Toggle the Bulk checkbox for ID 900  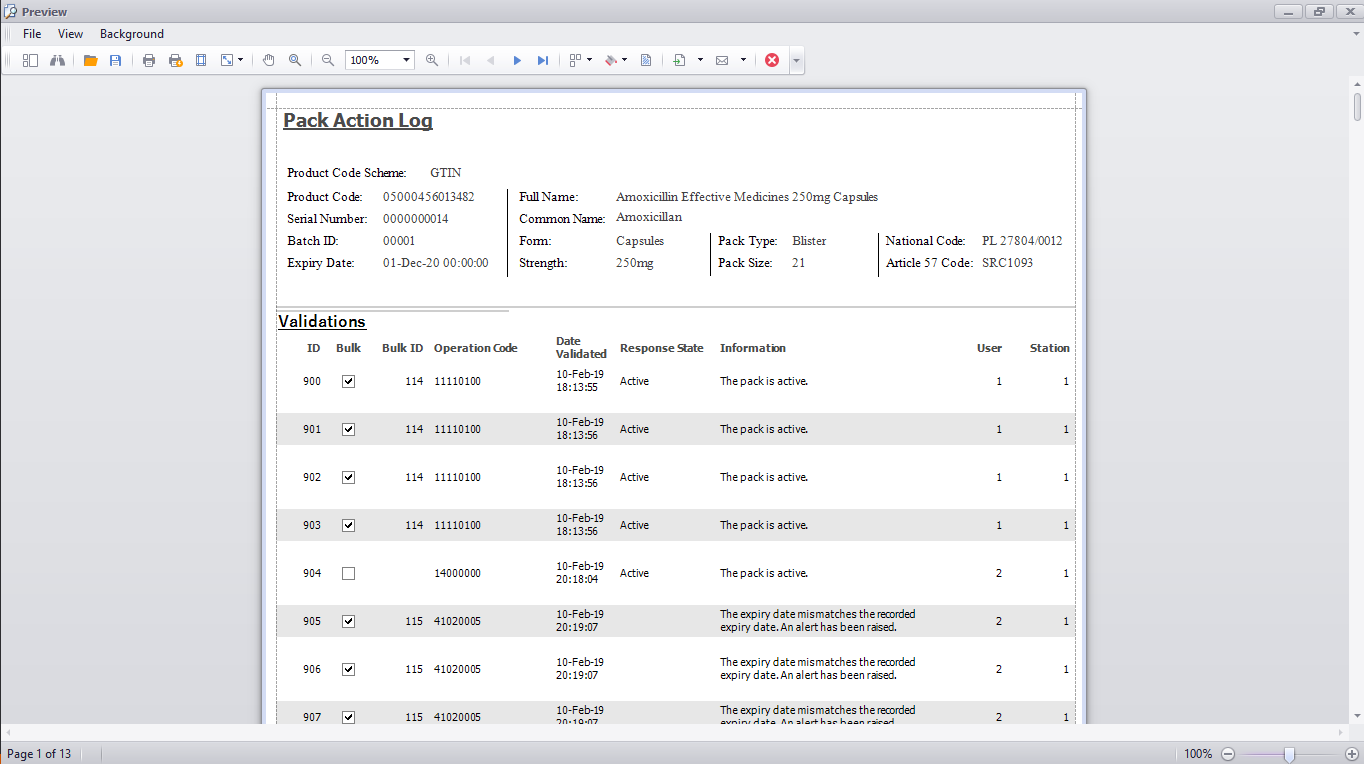(348, 381)
